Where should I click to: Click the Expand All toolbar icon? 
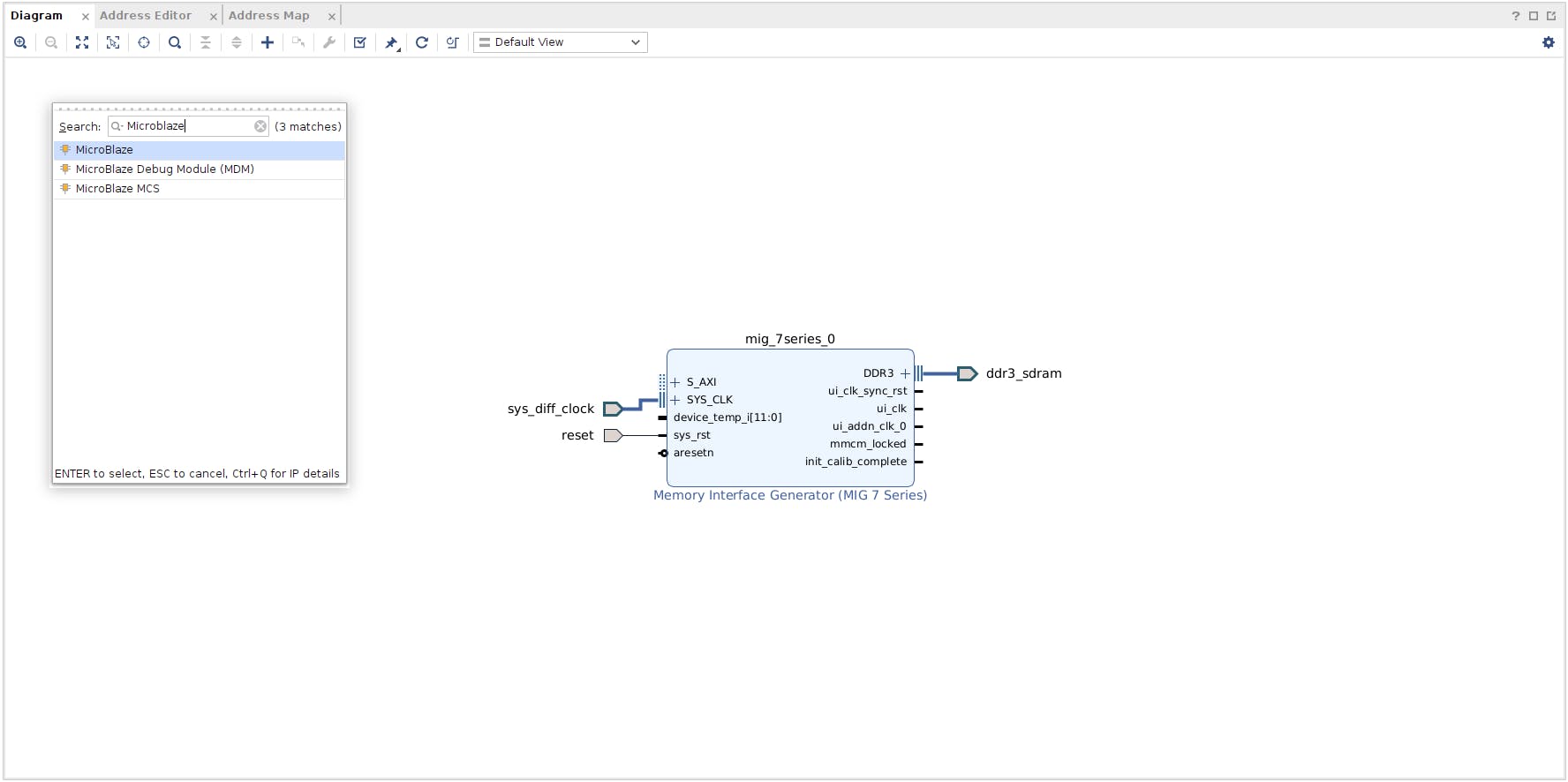[x=237, y=42]
